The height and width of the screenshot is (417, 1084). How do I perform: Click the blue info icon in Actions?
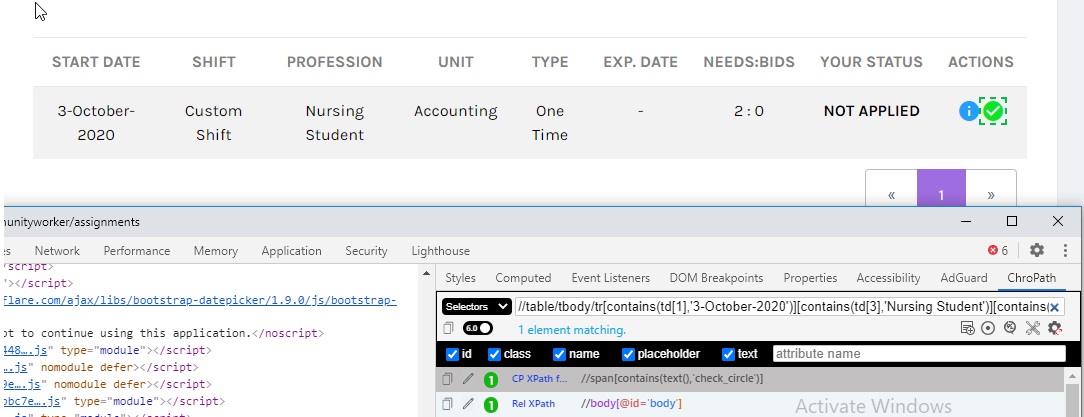(x=968, y=111)
